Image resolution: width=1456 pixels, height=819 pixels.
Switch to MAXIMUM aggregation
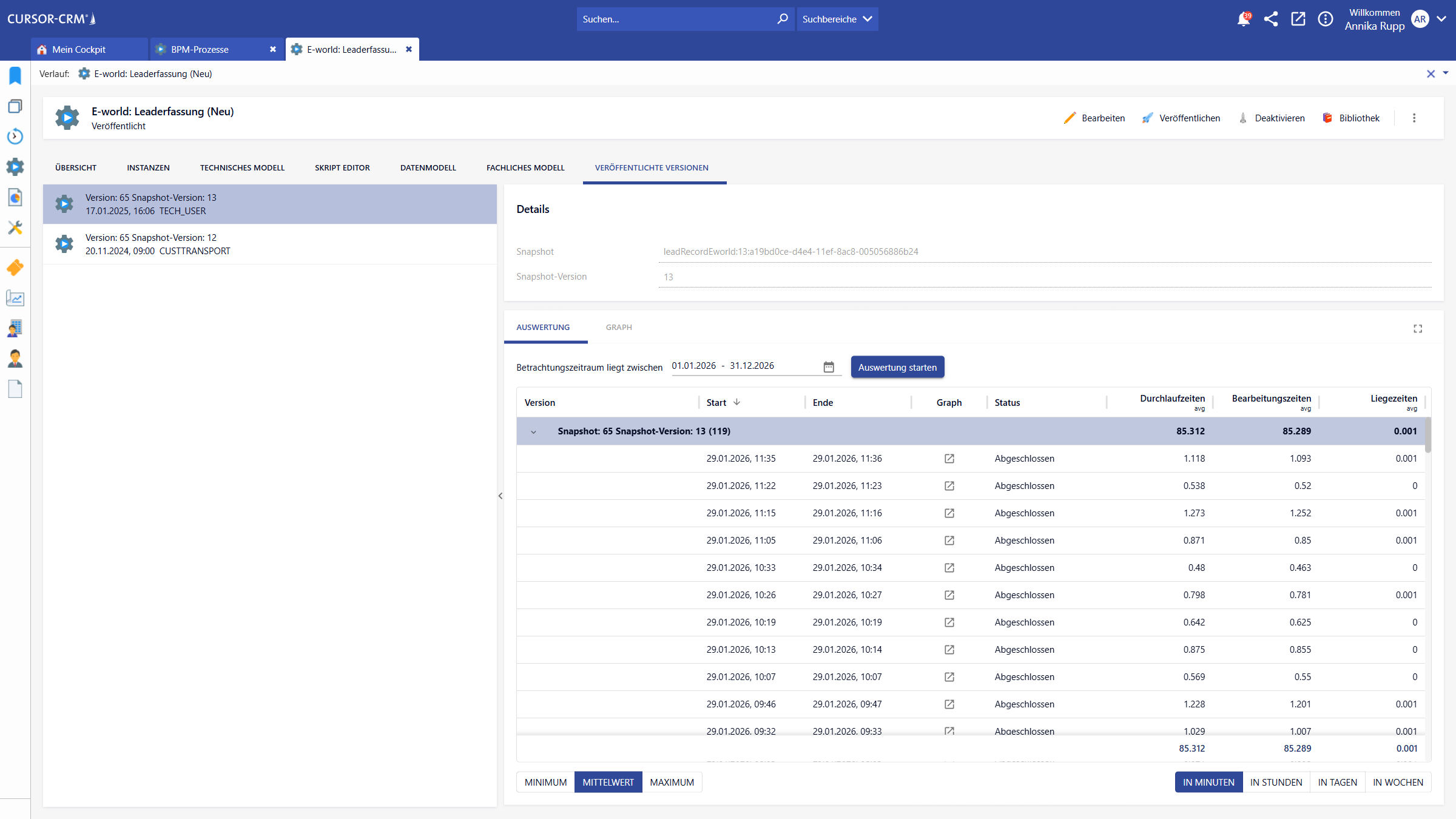pyautogui.click(x=672, y=782)
